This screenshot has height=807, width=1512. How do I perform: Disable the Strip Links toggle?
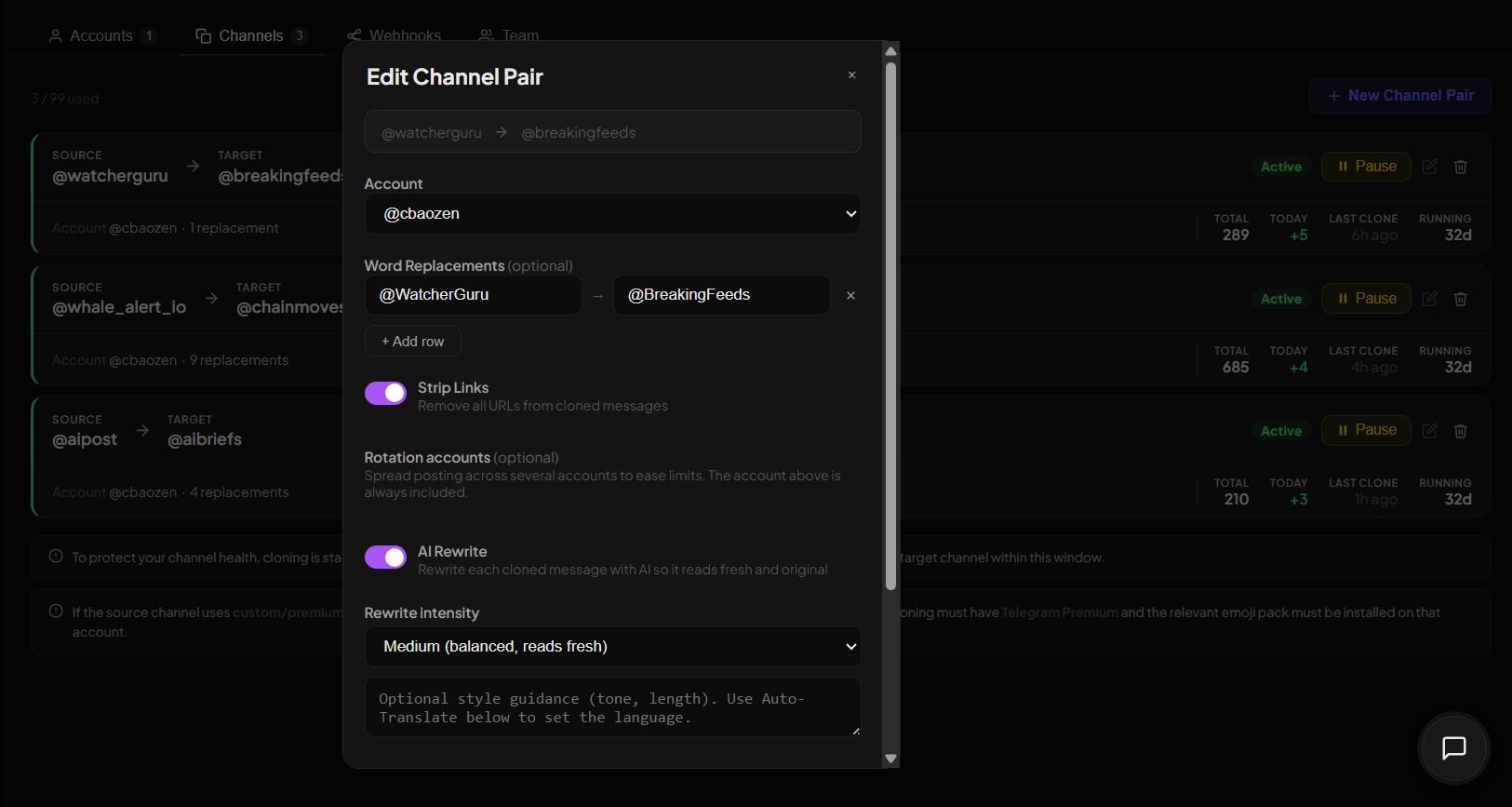(x=385, y=393)
